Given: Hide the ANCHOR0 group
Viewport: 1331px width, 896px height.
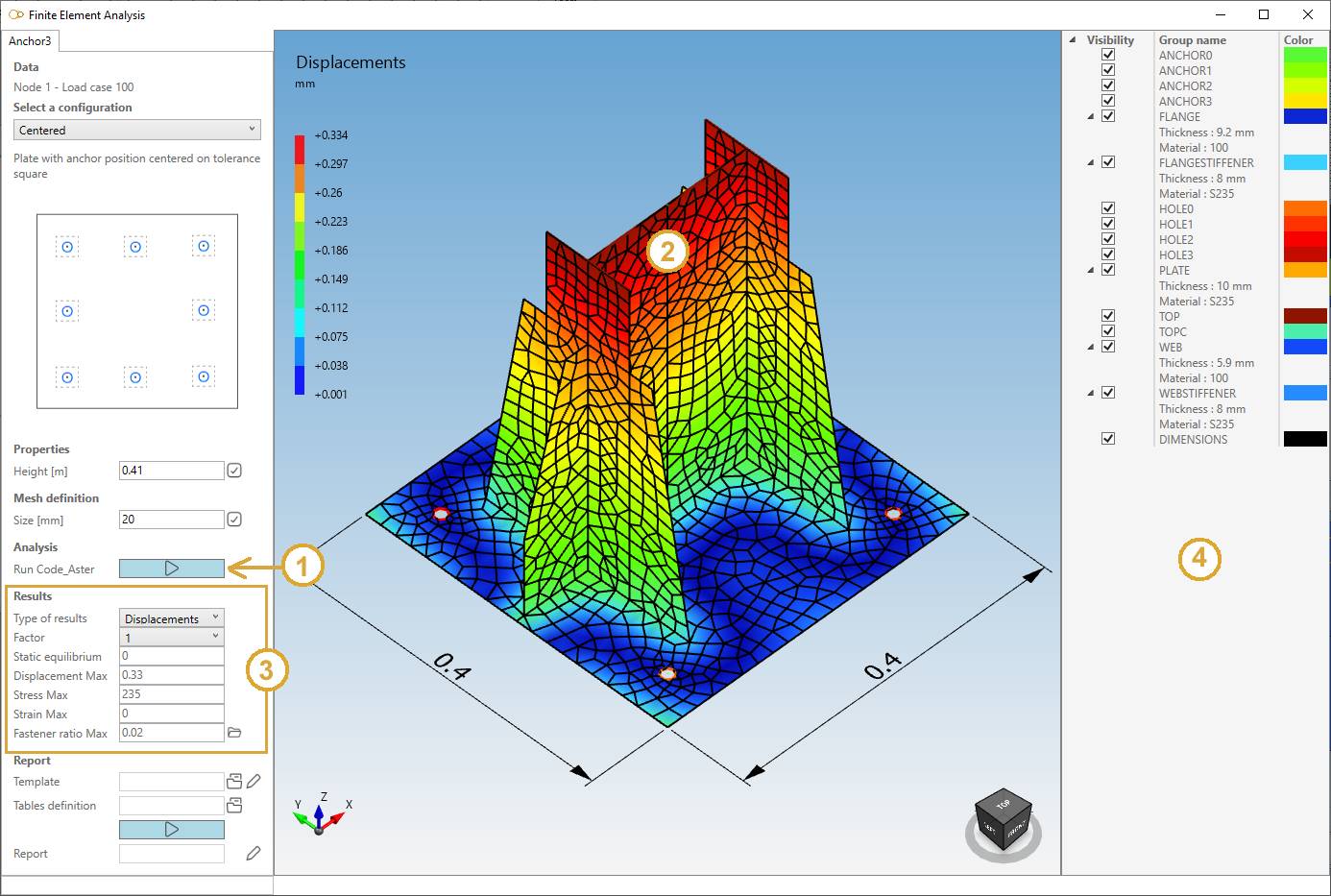Looking at the screenshot, I should point(1108,55).
